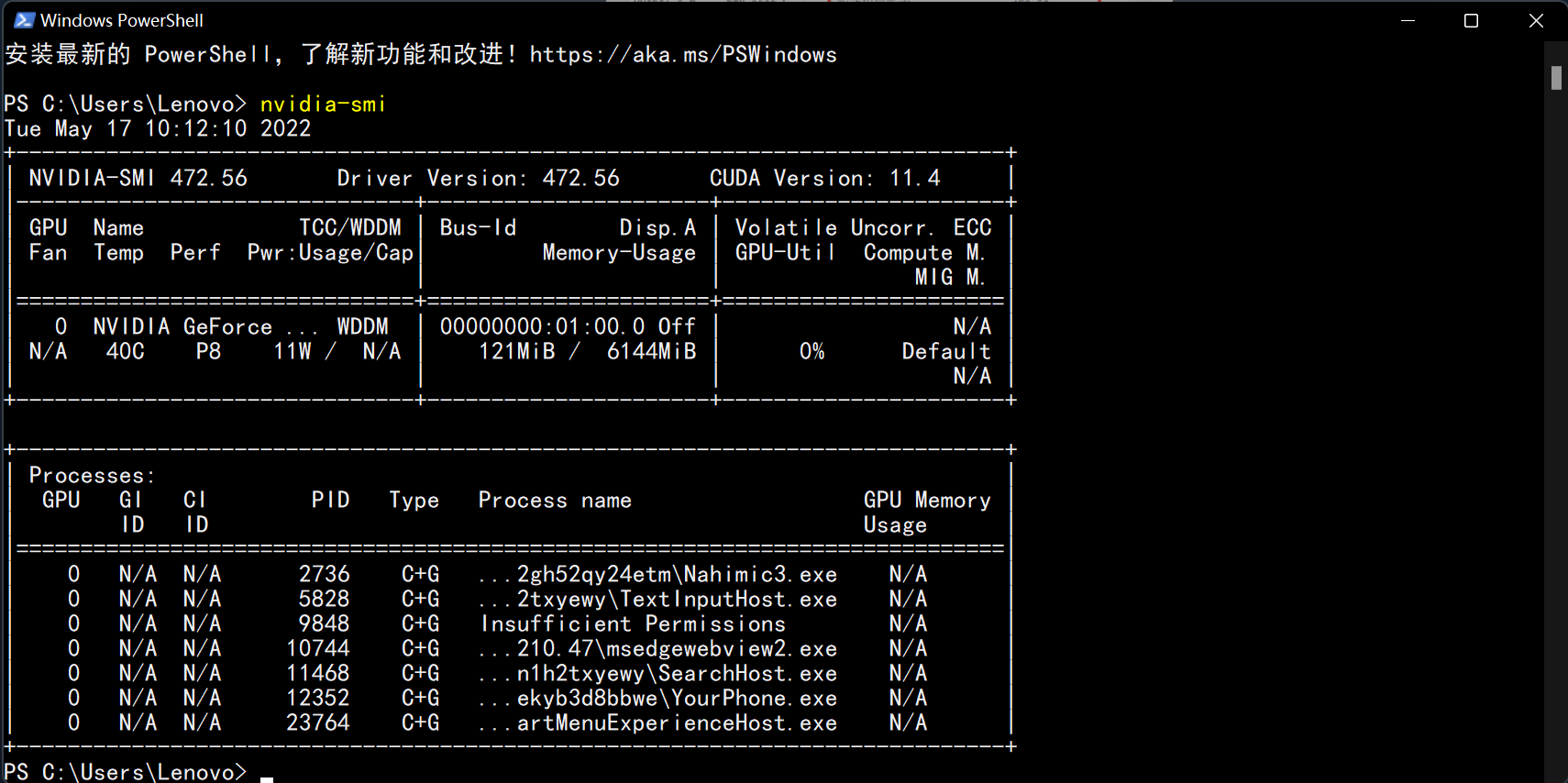
Task: Click the PID column header
Action: click(331, 501)
